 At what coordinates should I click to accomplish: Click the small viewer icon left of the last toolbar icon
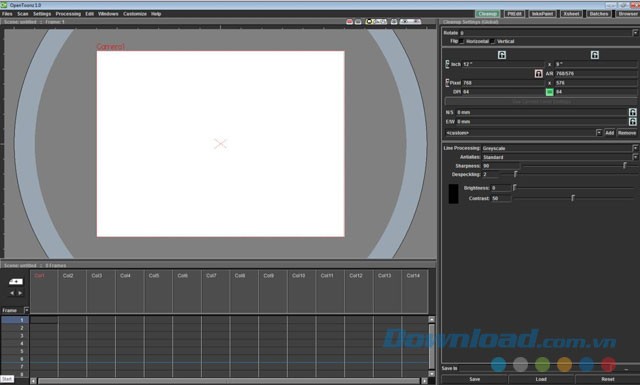tap(394, 22)
